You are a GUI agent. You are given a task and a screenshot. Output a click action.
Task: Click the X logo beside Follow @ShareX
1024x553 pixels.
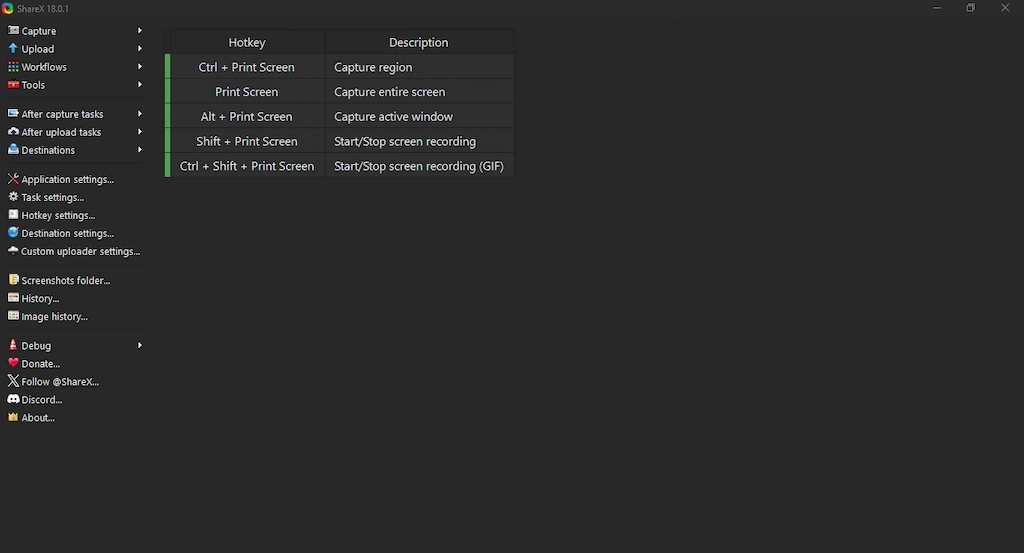point(13,381)
